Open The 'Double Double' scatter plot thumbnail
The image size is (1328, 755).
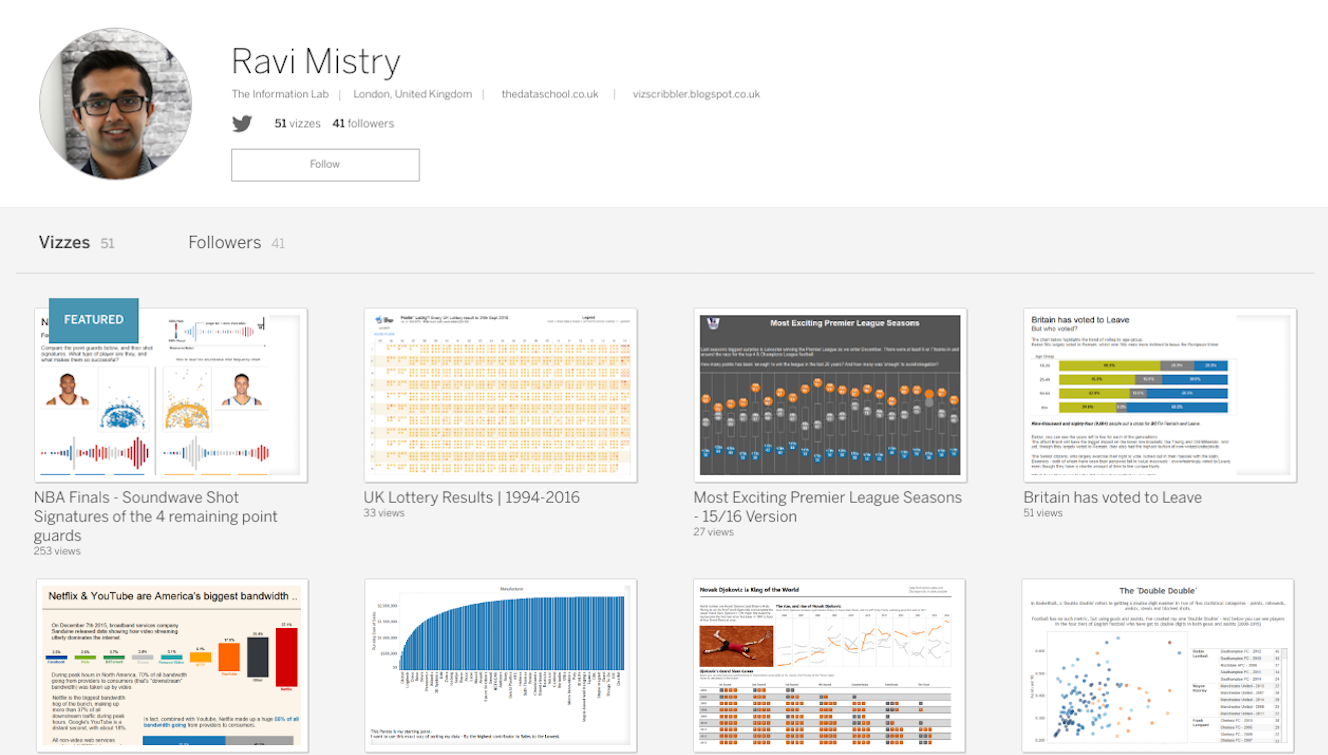pyautogui.click(x=1158, y=665)
